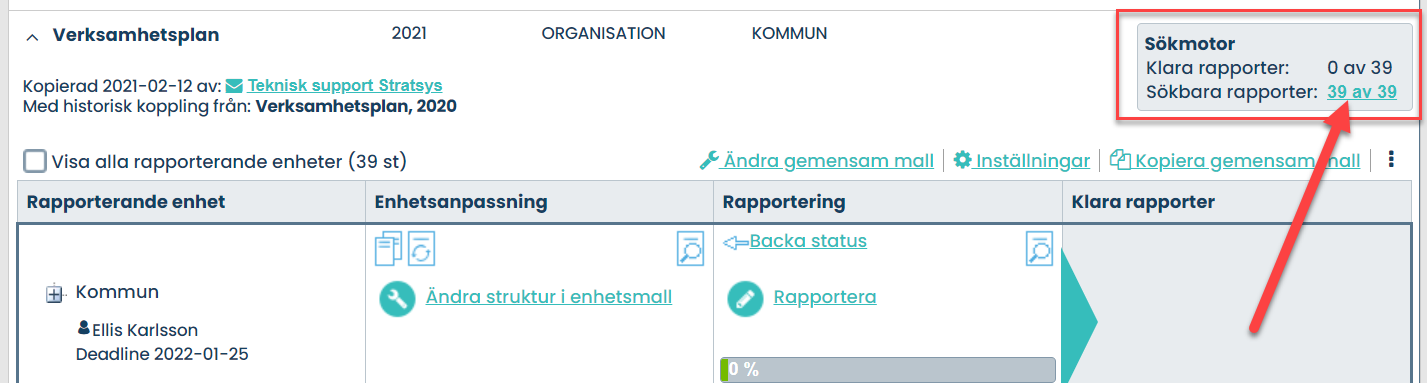Open the '39 av 39' searchable reports link

pos(1361,92)
